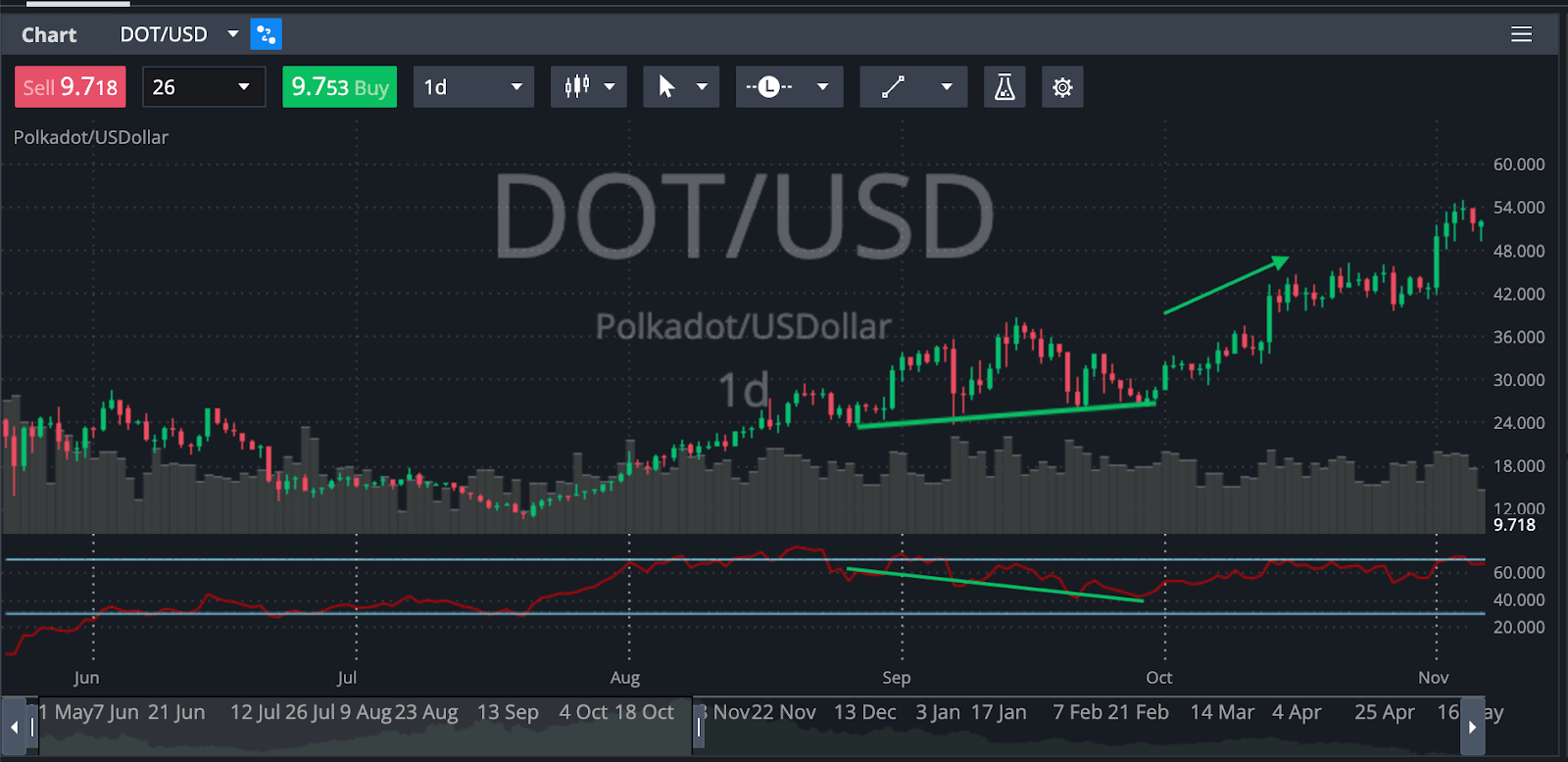This screenshot has width=1568, height=762.
Task: Click the 60.000 price axis label
Action: coord(1518,165)
